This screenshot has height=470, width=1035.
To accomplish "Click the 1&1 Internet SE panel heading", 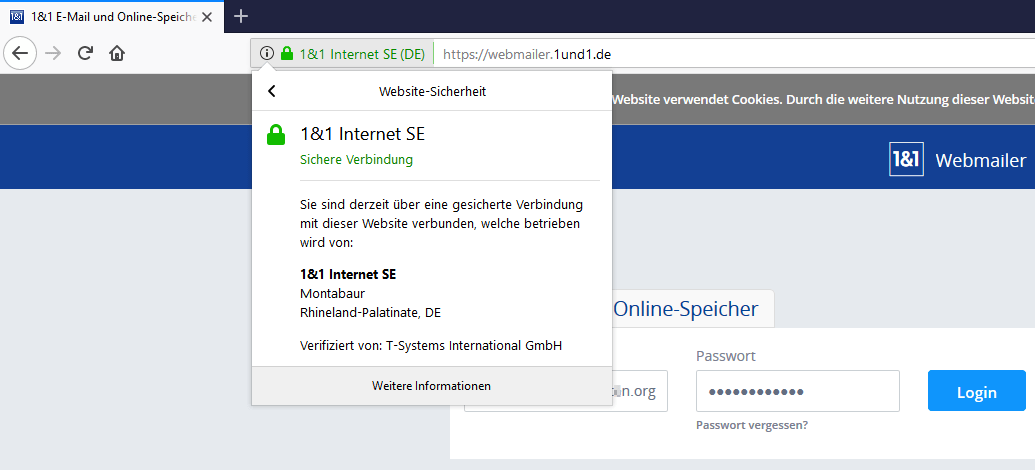I will [x=362, y=134].
